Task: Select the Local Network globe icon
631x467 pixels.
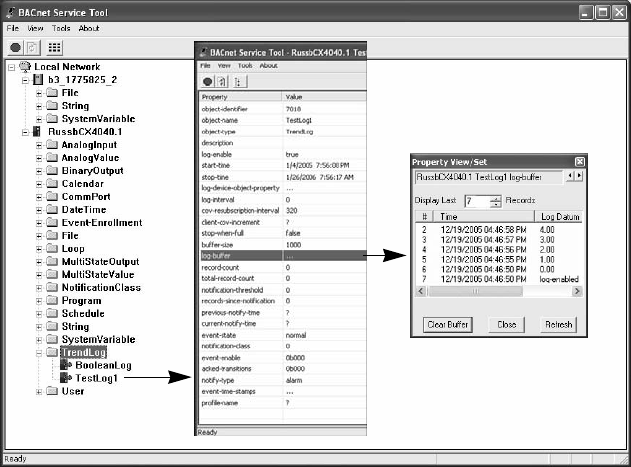Action: (25, 66)
